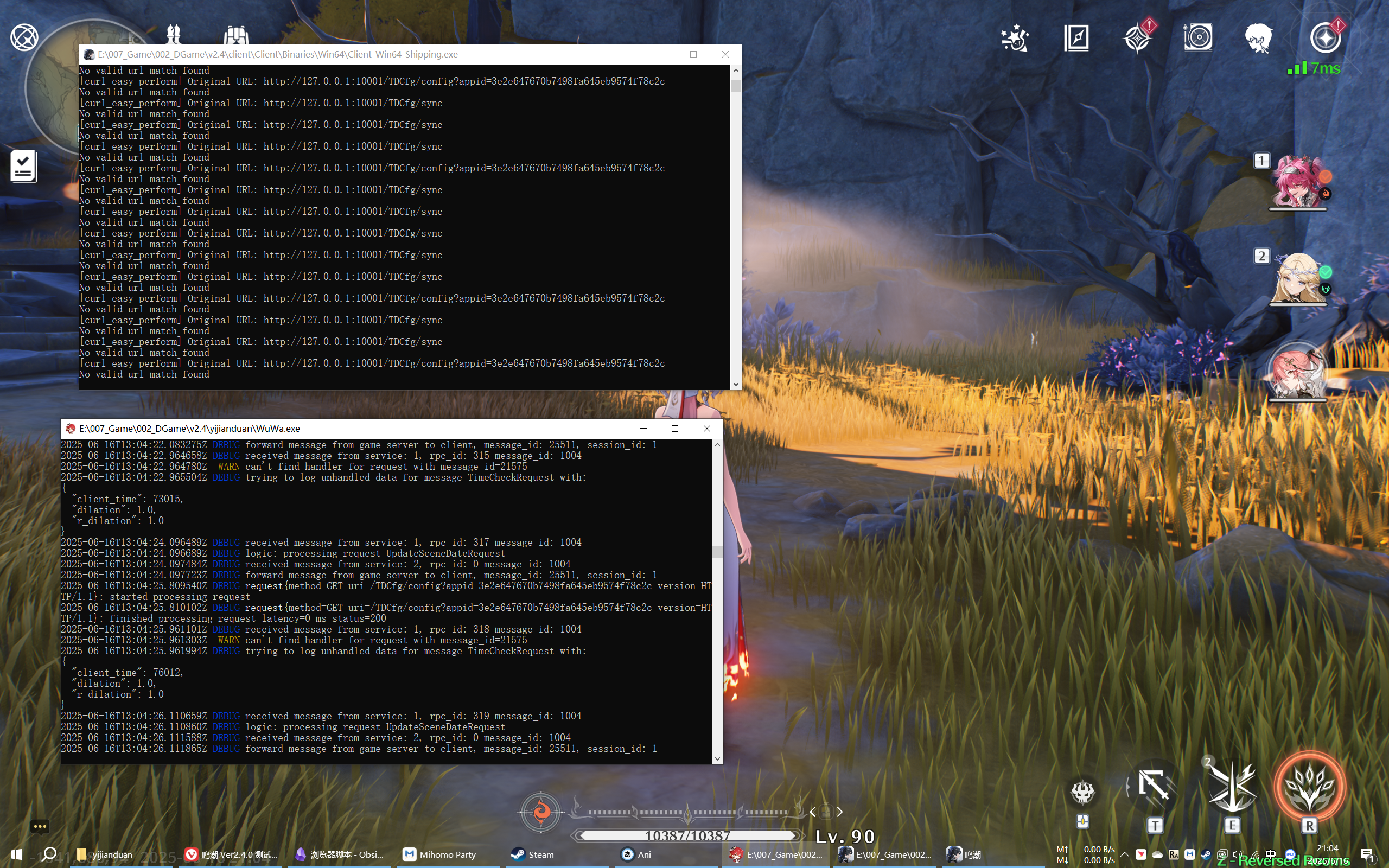Trigger the echo skill icon
Image resolution: width=1389 pixels, height=868 pixels.
tap(1082, 792)
